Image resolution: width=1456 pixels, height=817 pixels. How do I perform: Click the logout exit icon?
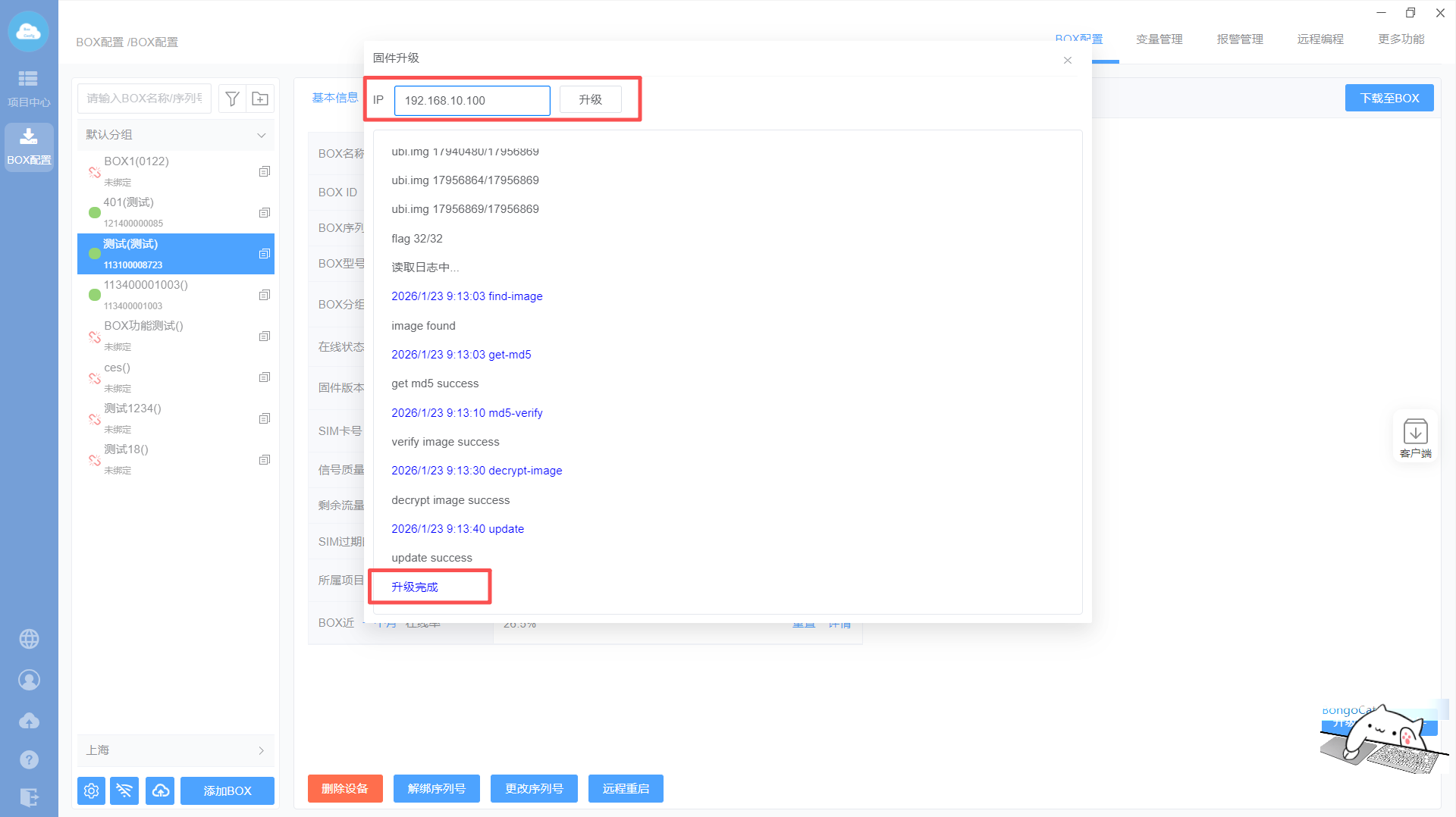pos(29,797)
